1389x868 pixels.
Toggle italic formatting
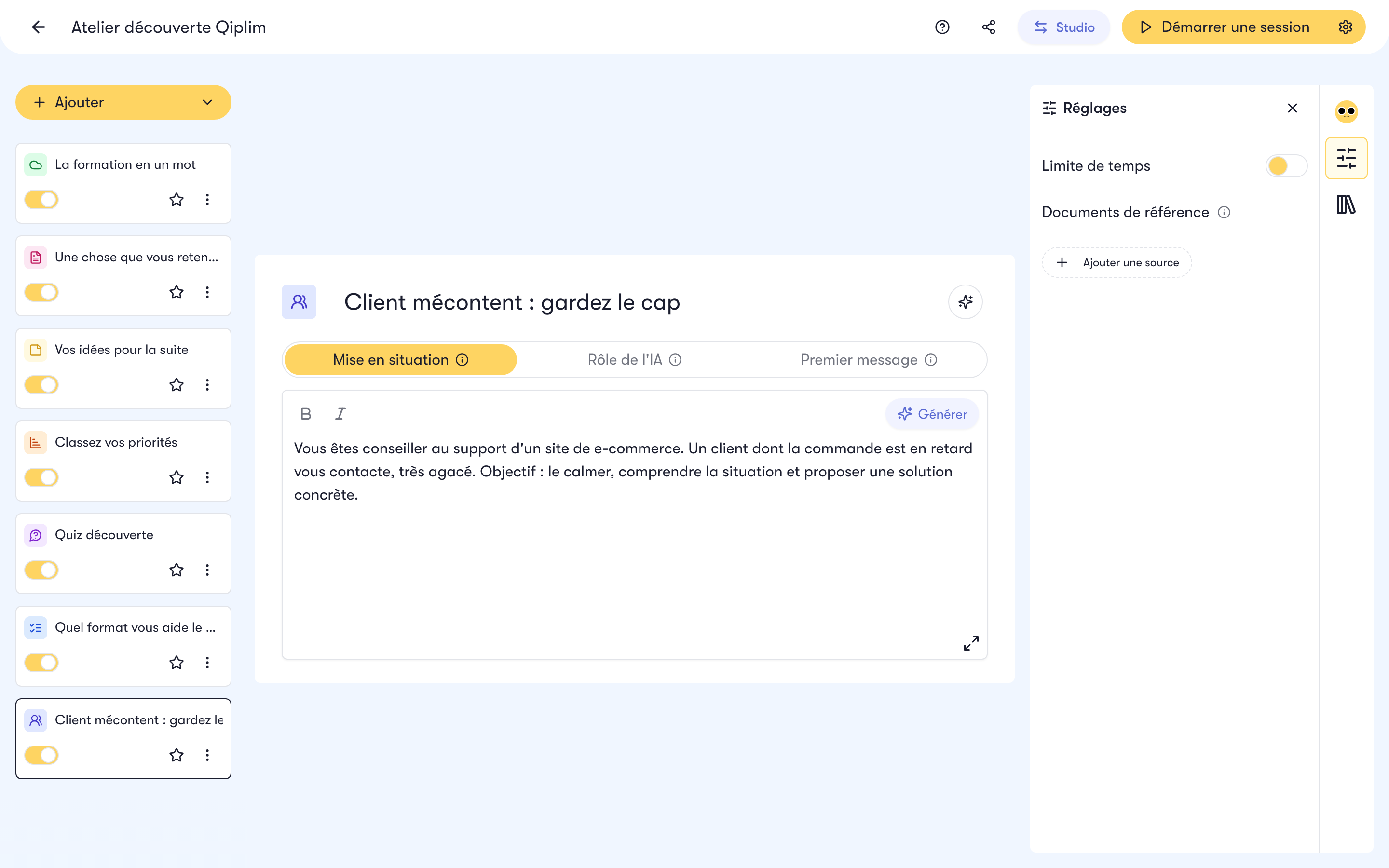click(340, 414)
